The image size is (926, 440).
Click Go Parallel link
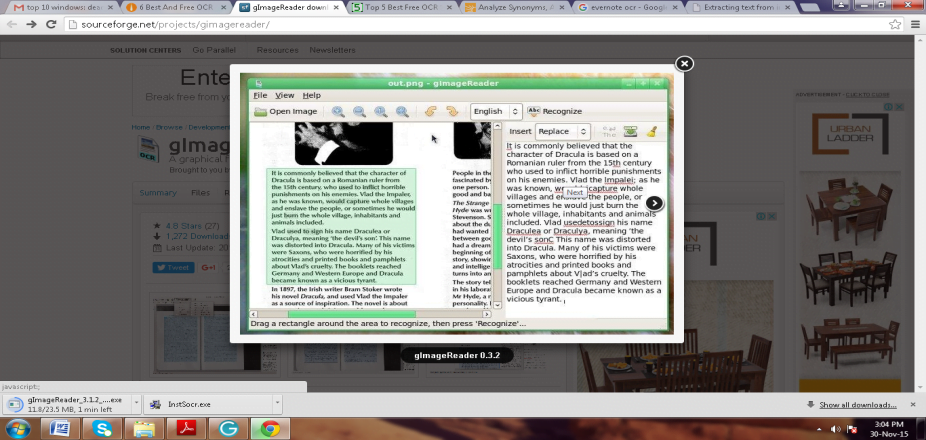tap(214, 50)
